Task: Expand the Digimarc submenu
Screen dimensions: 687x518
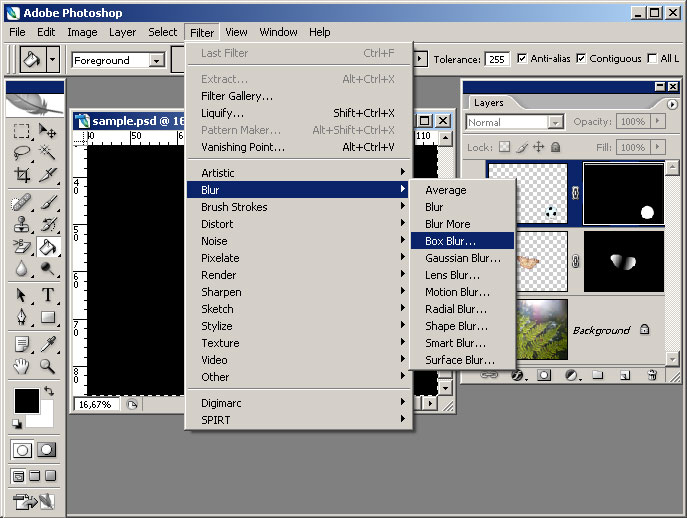Action: tap(300, 403)
